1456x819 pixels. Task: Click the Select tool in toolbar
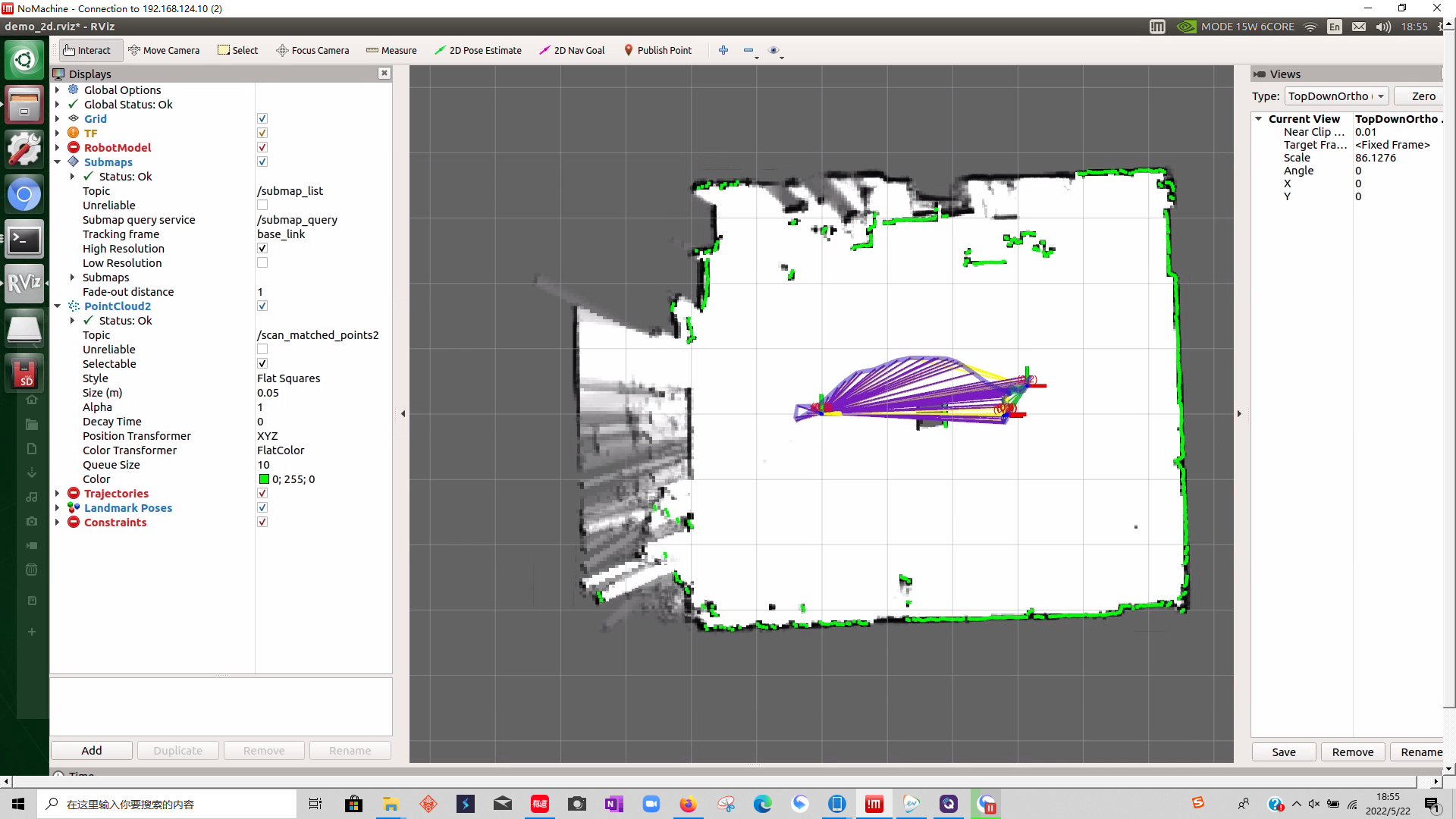coord(237,50)
